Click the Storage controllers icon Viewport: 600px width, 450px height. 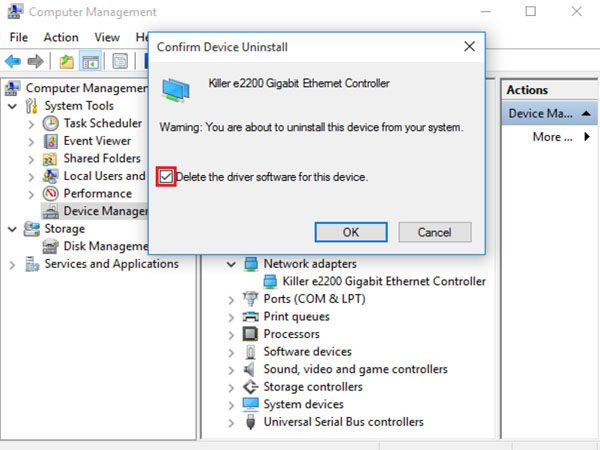[x=251, y=387]
